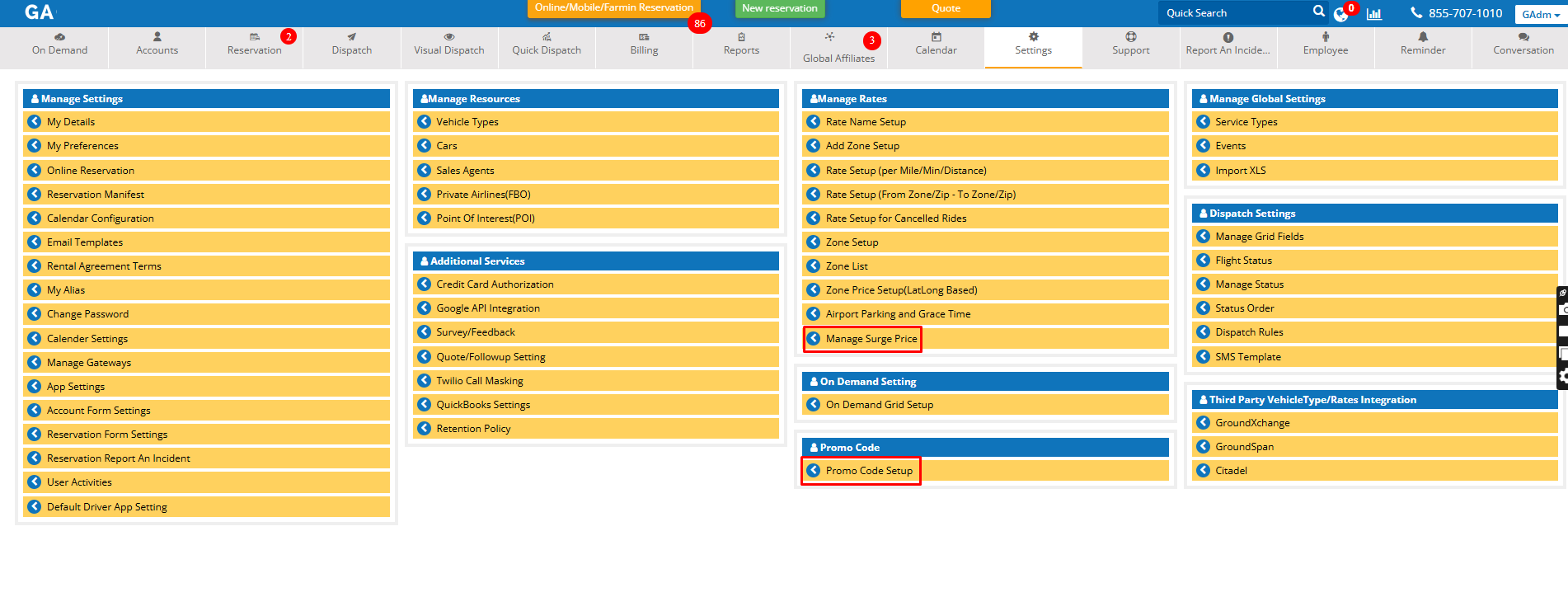Click the Reminder bell icon
Image resolution: width=1568 pixels, height=611 pixels.
pos(1422,37)
